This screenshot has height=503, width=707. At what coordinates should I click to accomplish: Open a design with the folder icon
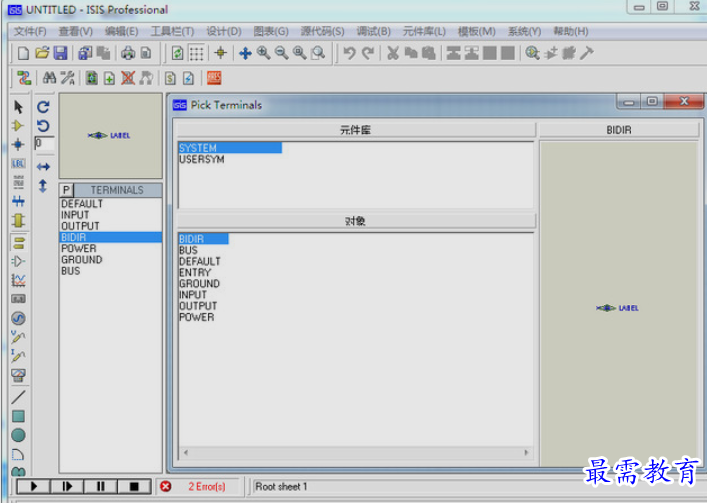[x=42, y=53]
